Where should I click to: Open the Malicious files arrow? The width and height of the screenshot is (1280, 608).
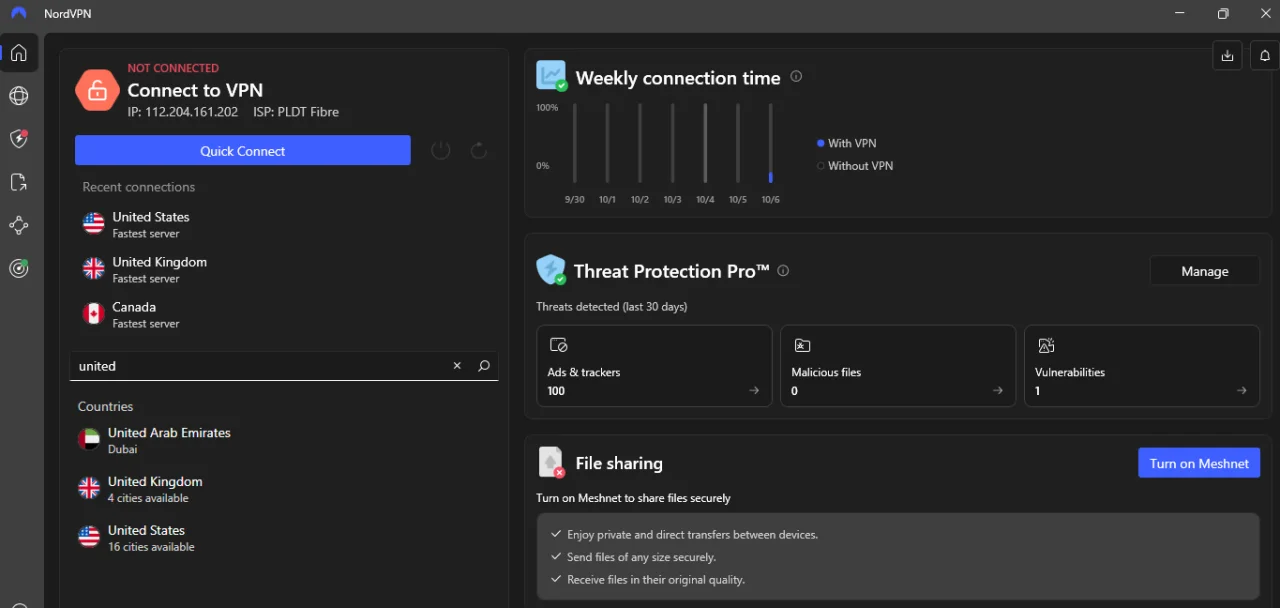997,391
